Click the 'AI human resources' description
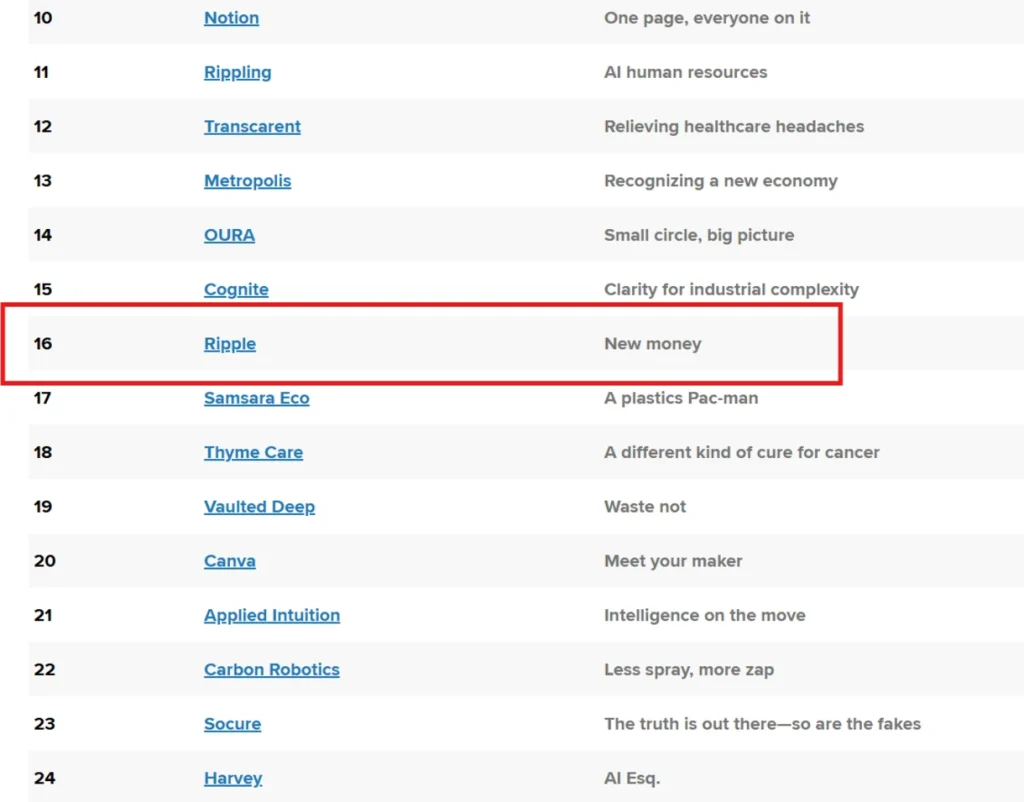 pyautogui.click(x=686, y=72)
